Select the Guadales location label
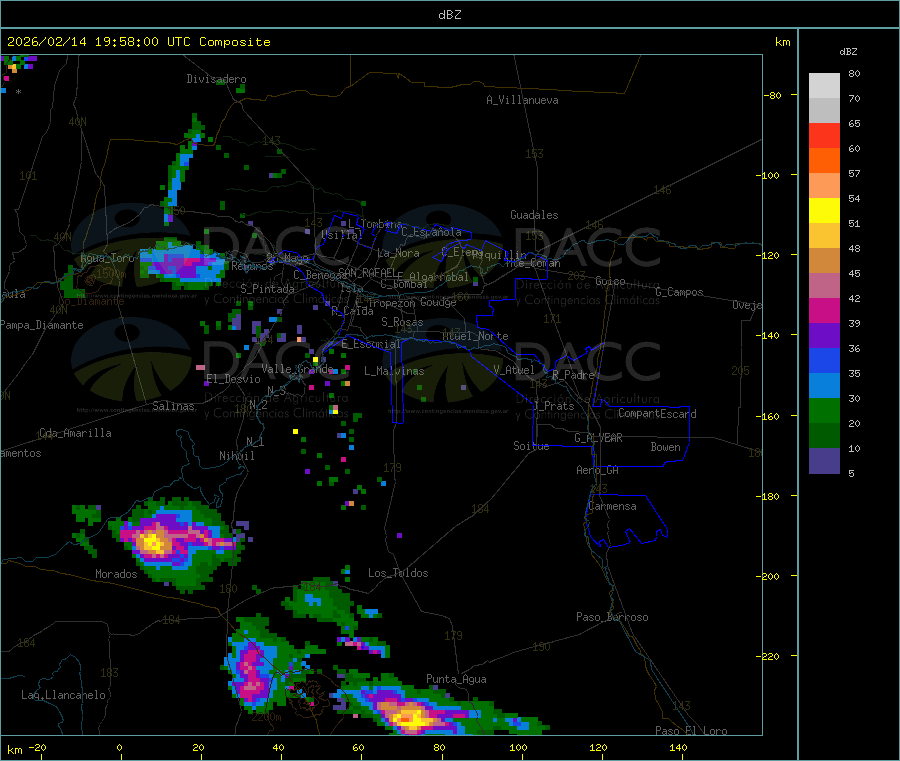 (534, 215)
